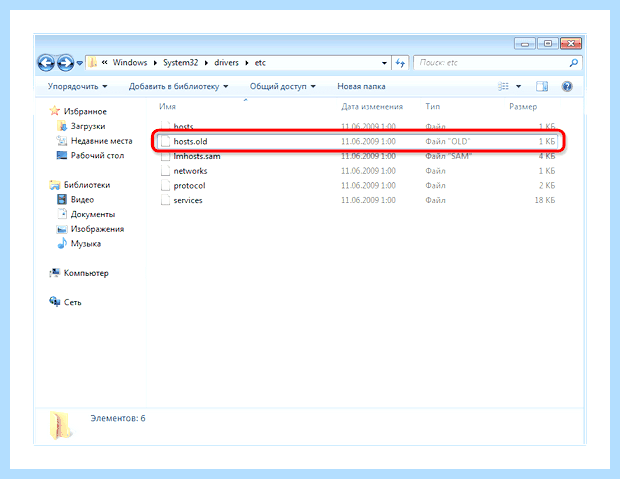Expand arrow after drivers in path
Screen dimensions: 620x479
pos(247,63)
